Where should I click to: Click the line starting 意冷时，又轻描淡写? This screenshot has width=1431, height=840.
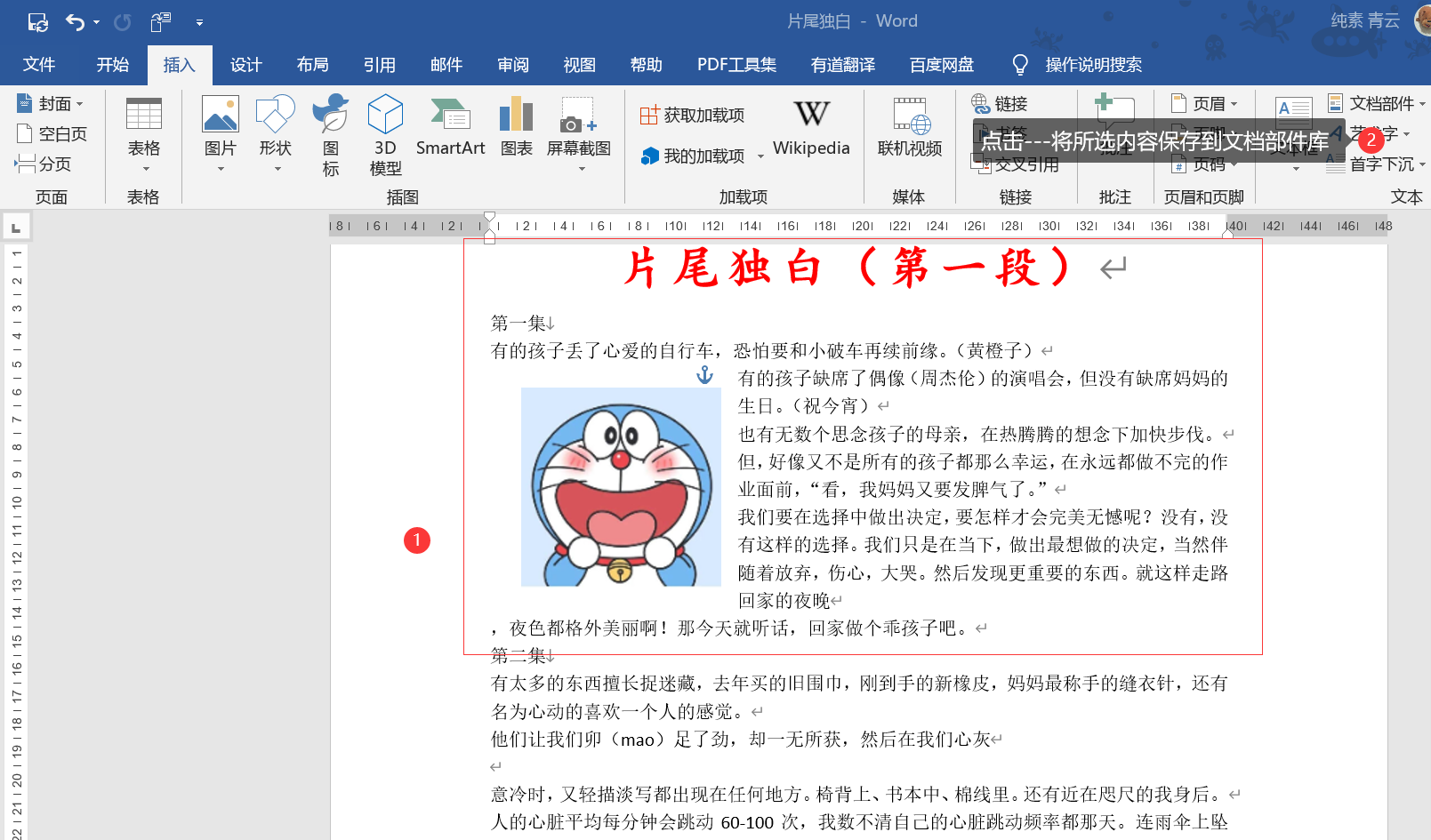point(859,795)
